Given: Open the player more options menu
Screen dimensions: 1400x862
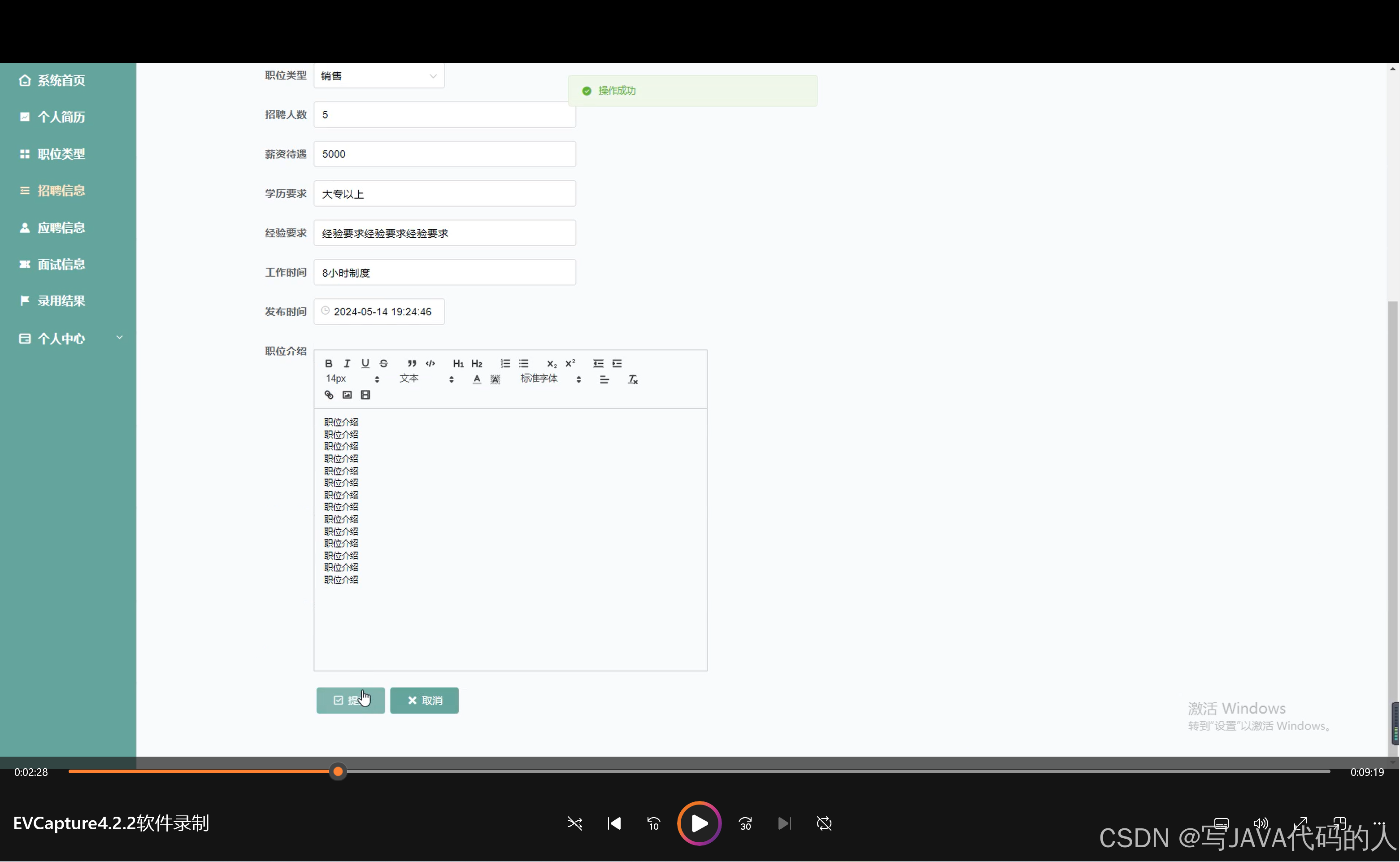Looking at the screenshot, I should tap(1378, 823).
